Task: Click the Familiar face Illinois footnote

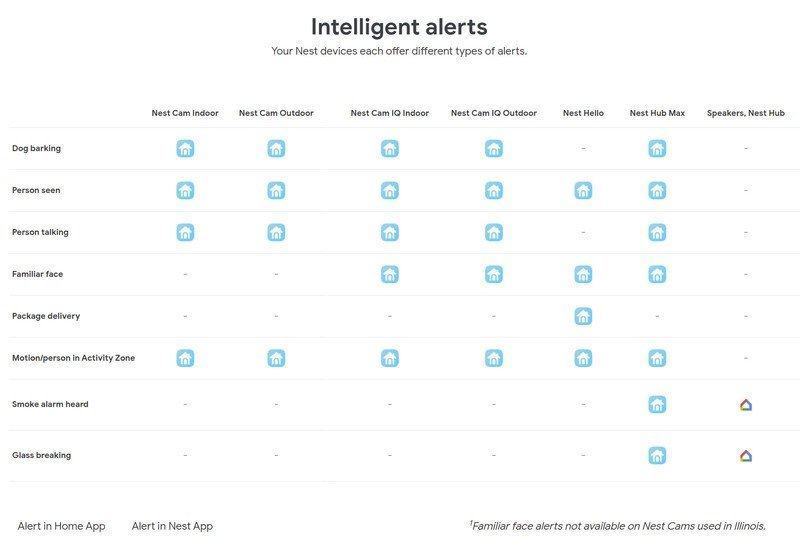Action: coord(618,526)
